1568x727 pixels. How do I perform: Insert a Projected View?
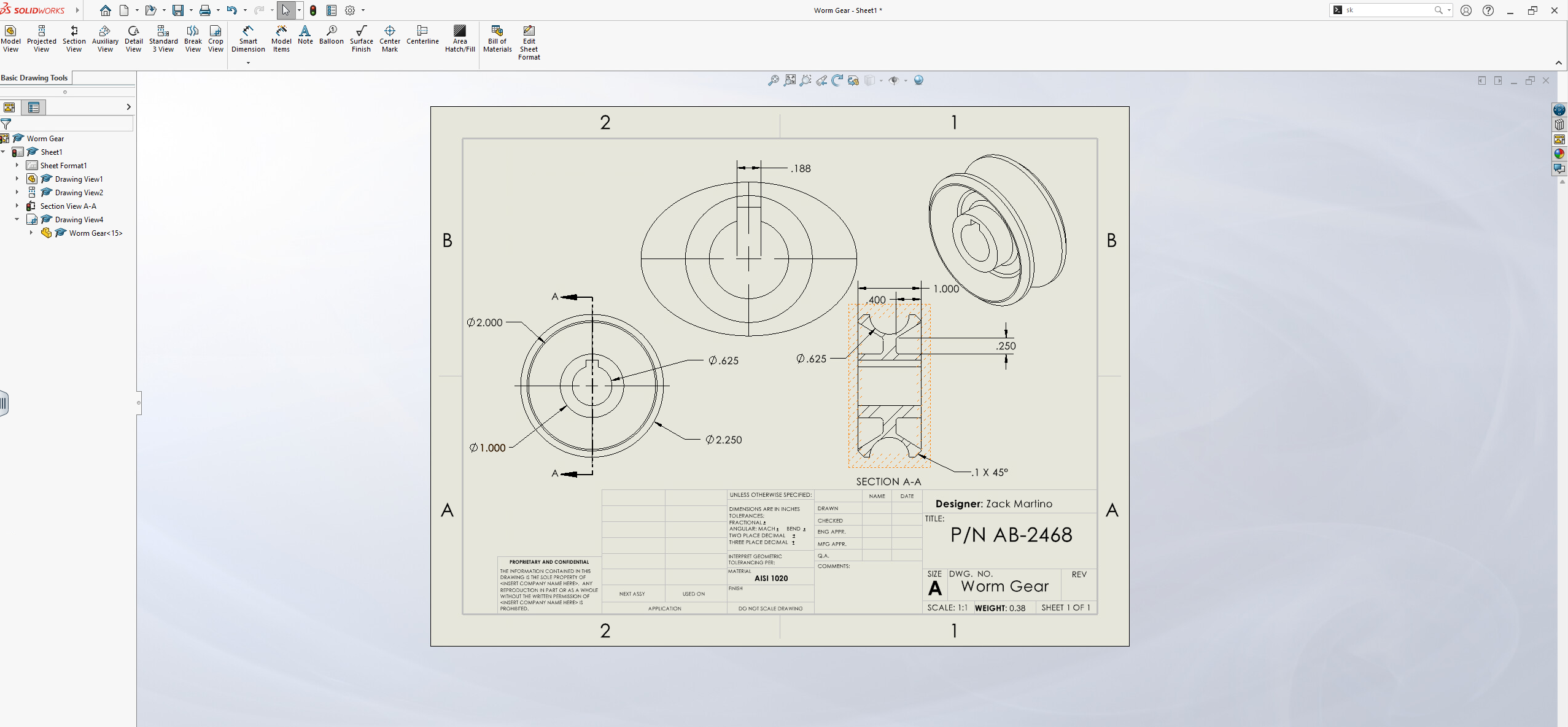click(x=41, y=39)
